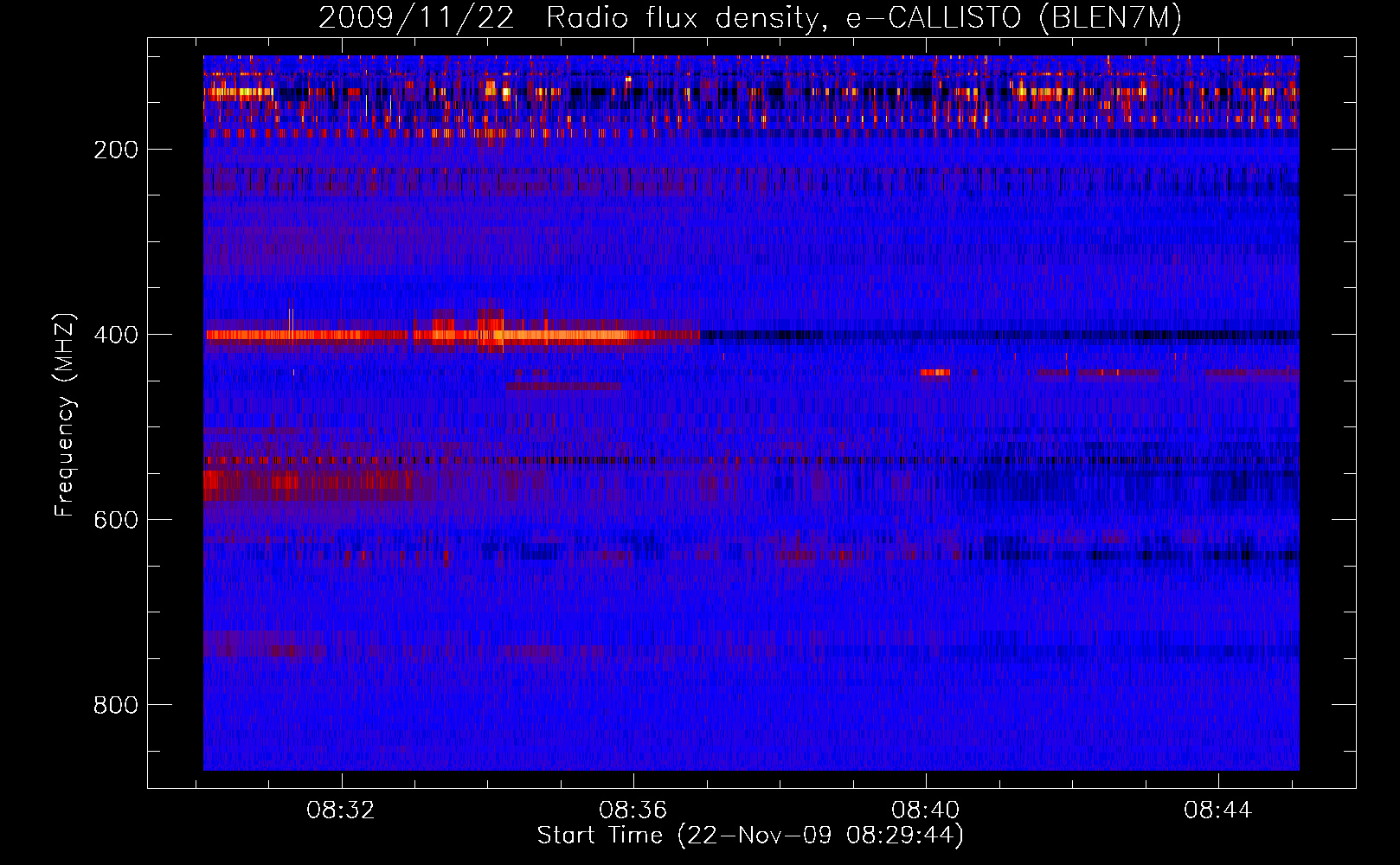Viewport: 1400px width, 865px height.
Task: Click the 08:32 time tick label
Action: coord(341,811)
